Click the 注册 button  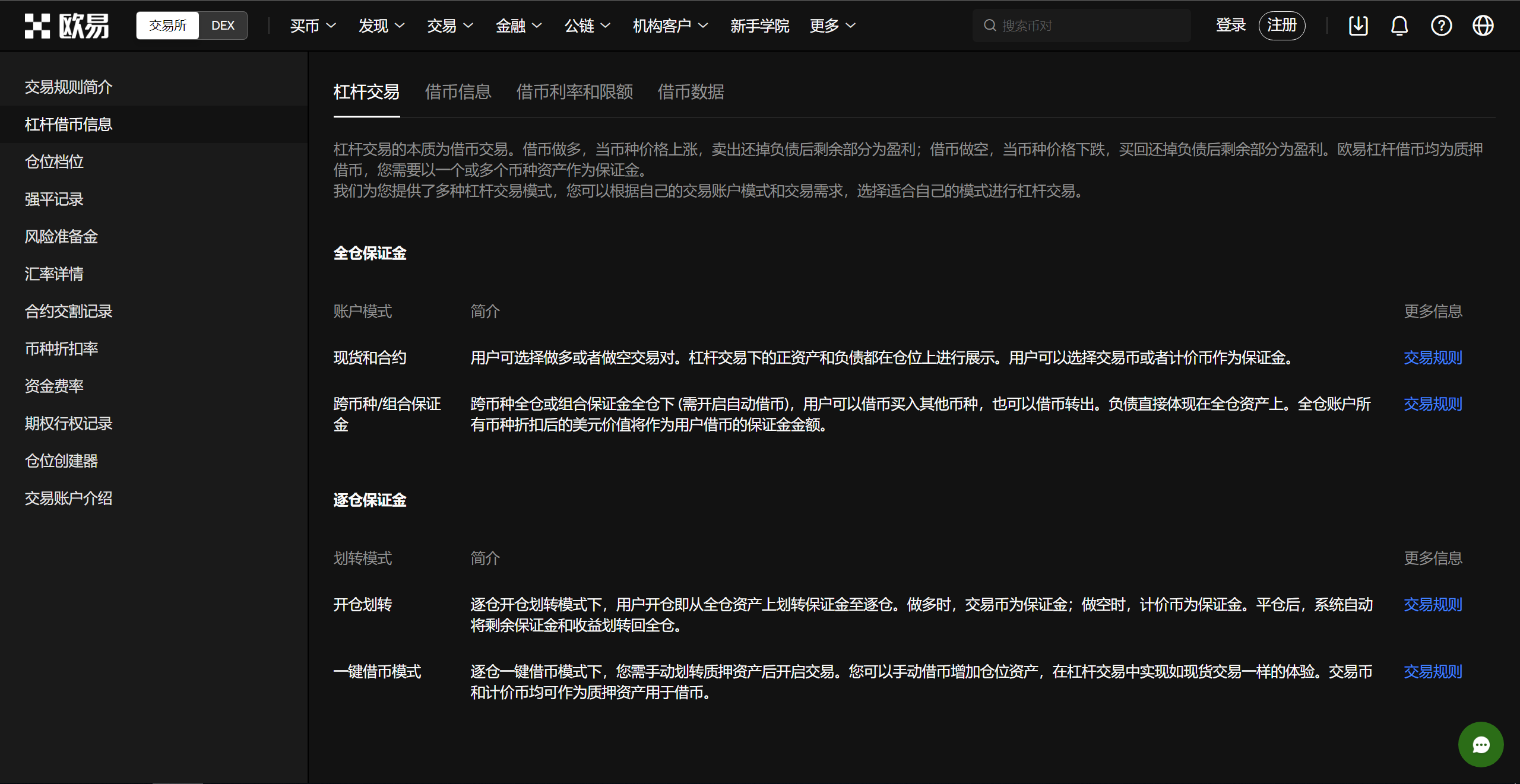pyautogui.click(x=1282, y=25)
